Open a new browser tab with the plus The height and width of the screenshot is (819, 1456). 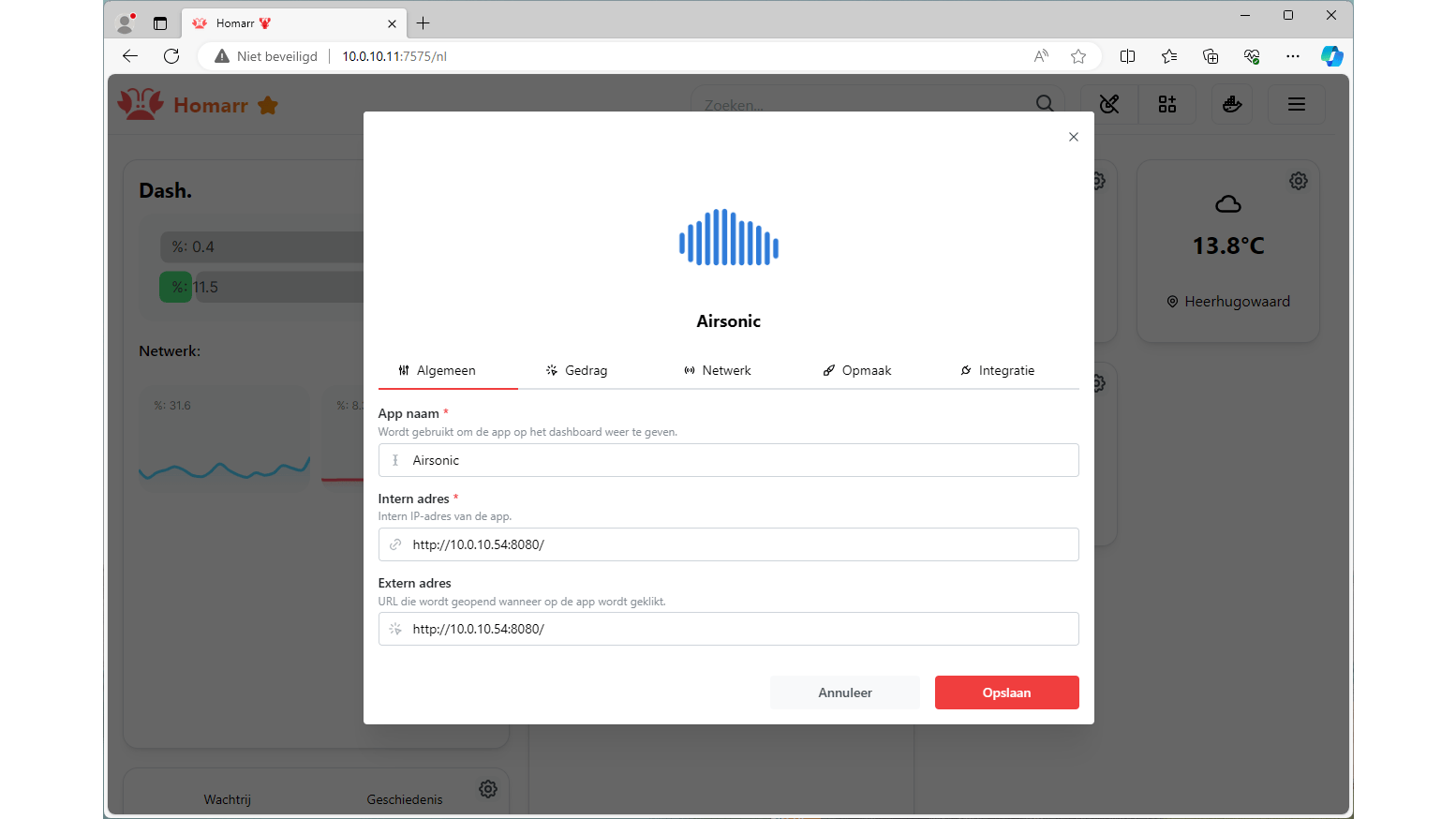(423, 23)
